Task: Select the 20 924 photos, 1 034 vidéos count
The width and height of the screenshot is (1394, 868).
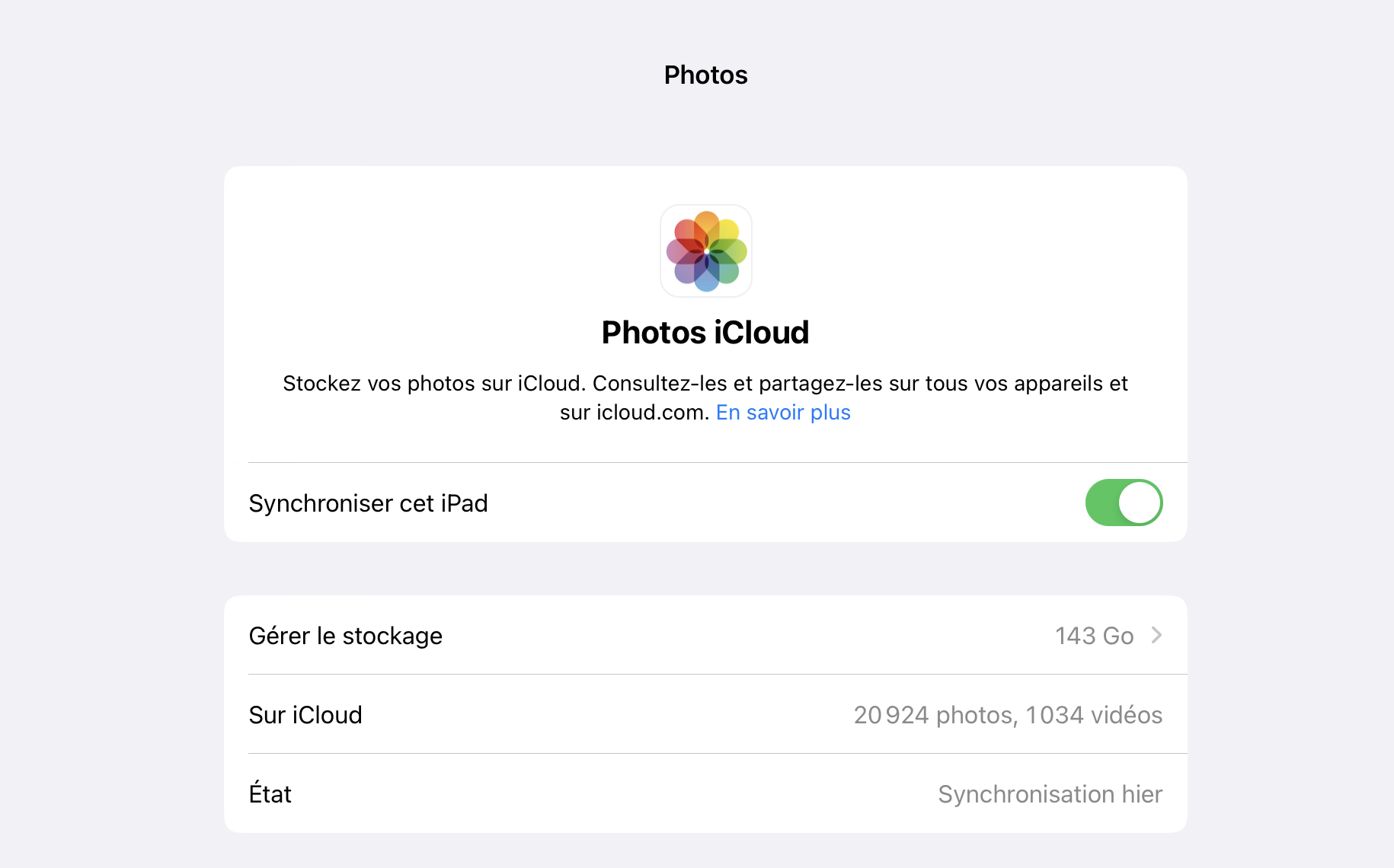Action: 1008,715
